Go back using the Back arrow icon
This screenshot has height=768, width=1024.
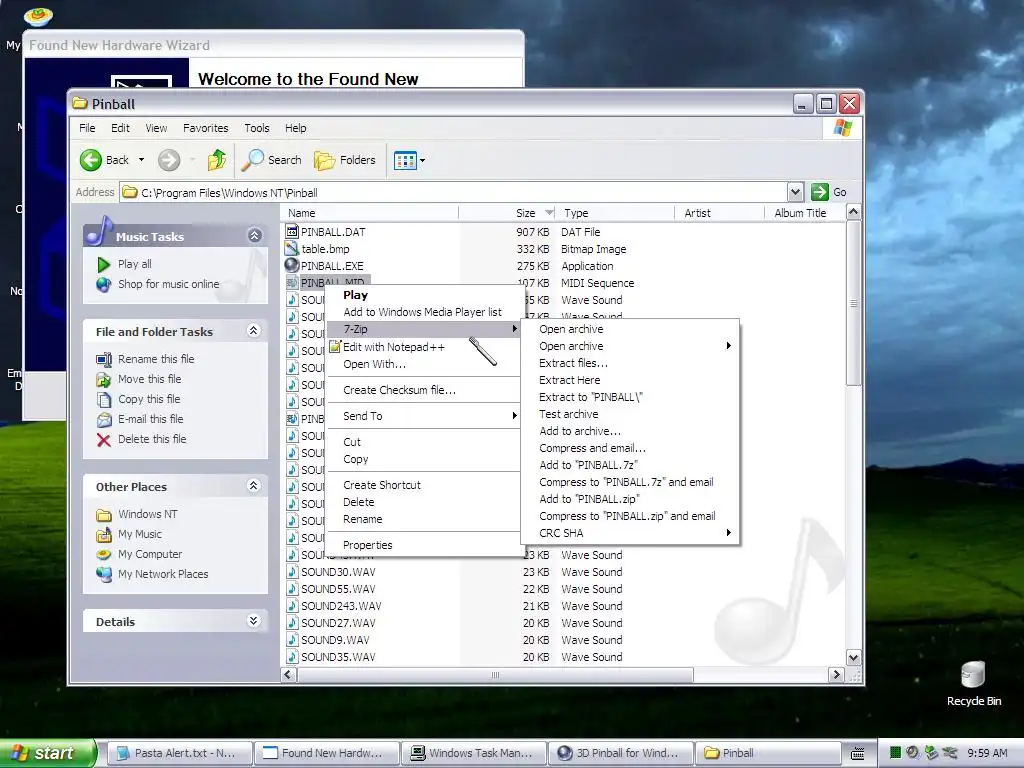(x=91, y=160)
